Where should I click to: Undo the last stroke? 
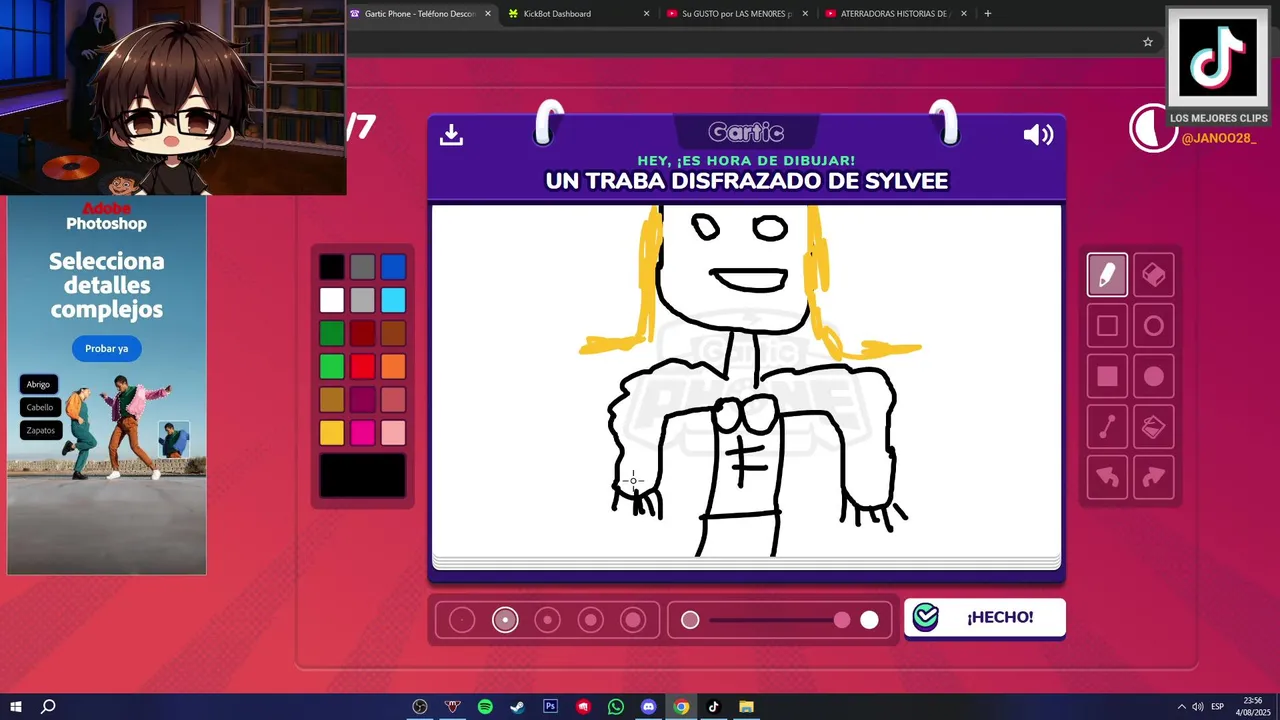[x=1107, y=477]
